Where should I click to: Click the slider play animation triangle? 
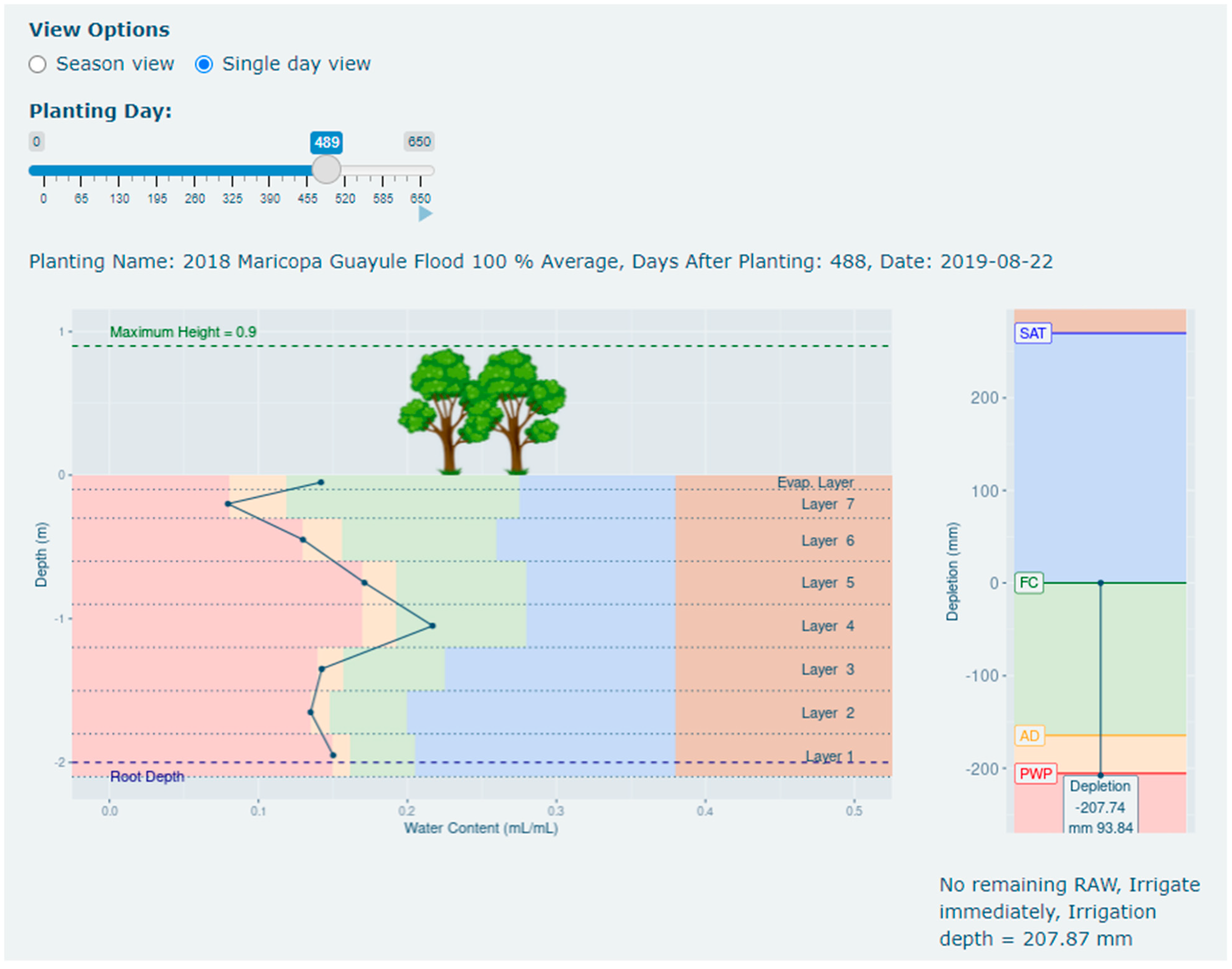425,214
